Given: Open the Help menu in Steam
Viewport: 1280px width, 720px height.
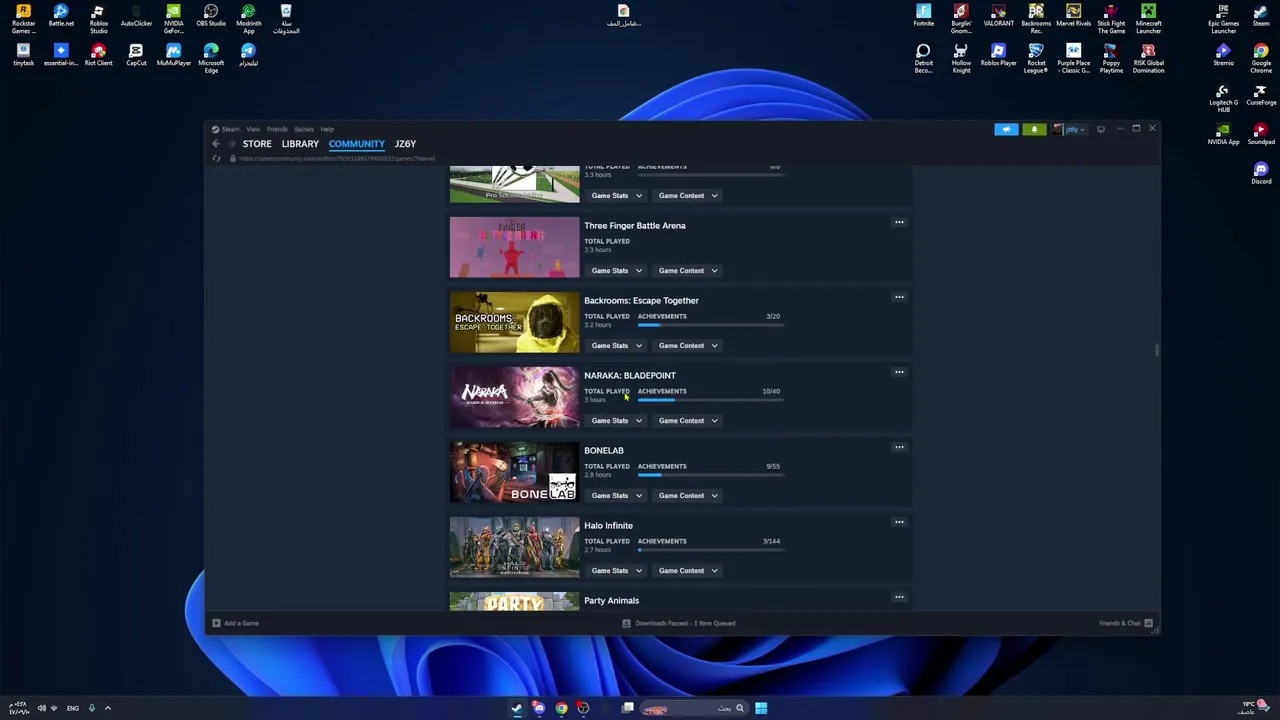Looking at the screenshot, I should pyautogui.click(x=327, y=129).
